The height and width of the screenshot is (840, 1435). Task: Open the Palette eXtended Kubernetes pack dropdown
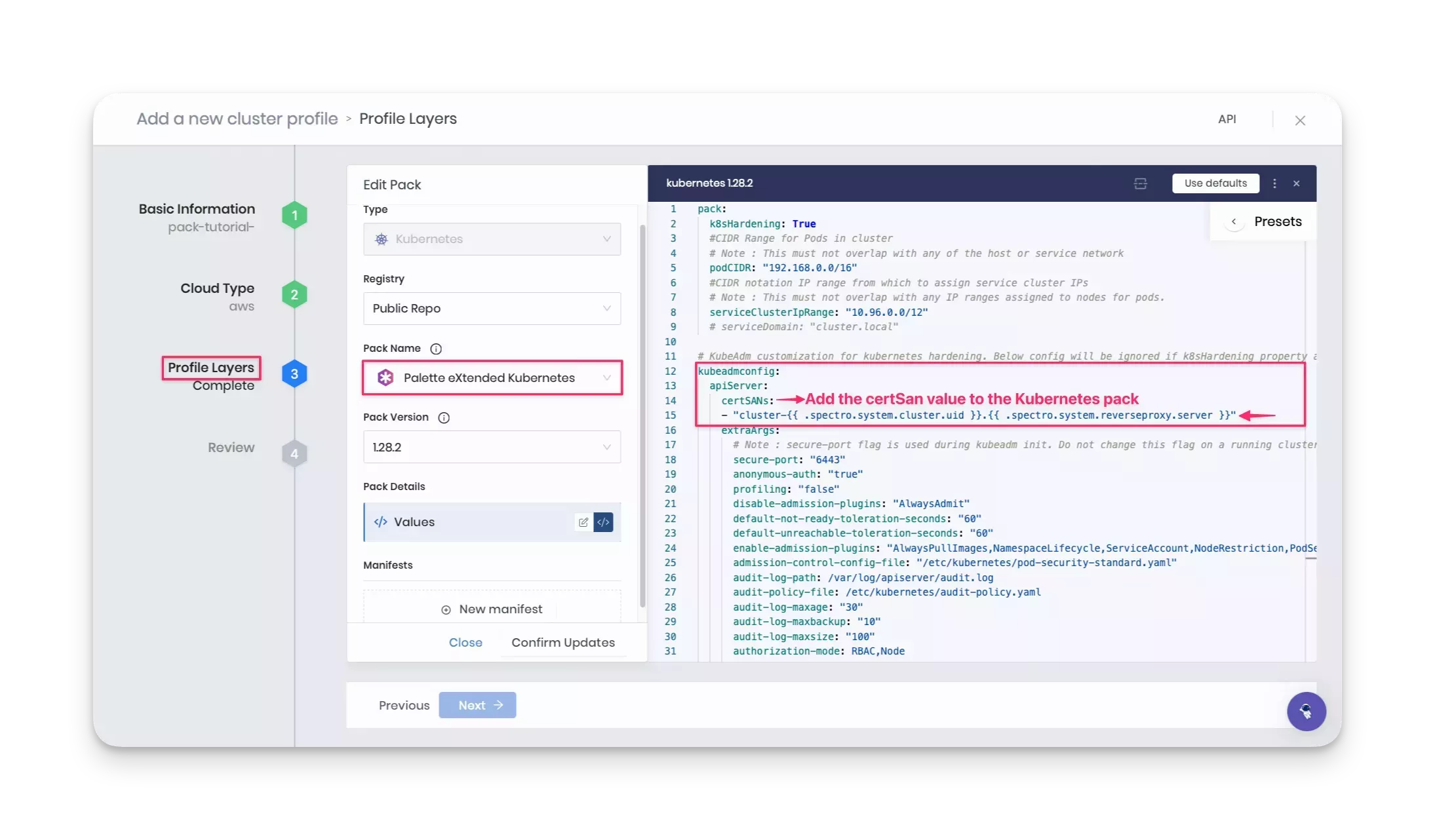pos(492,377)
